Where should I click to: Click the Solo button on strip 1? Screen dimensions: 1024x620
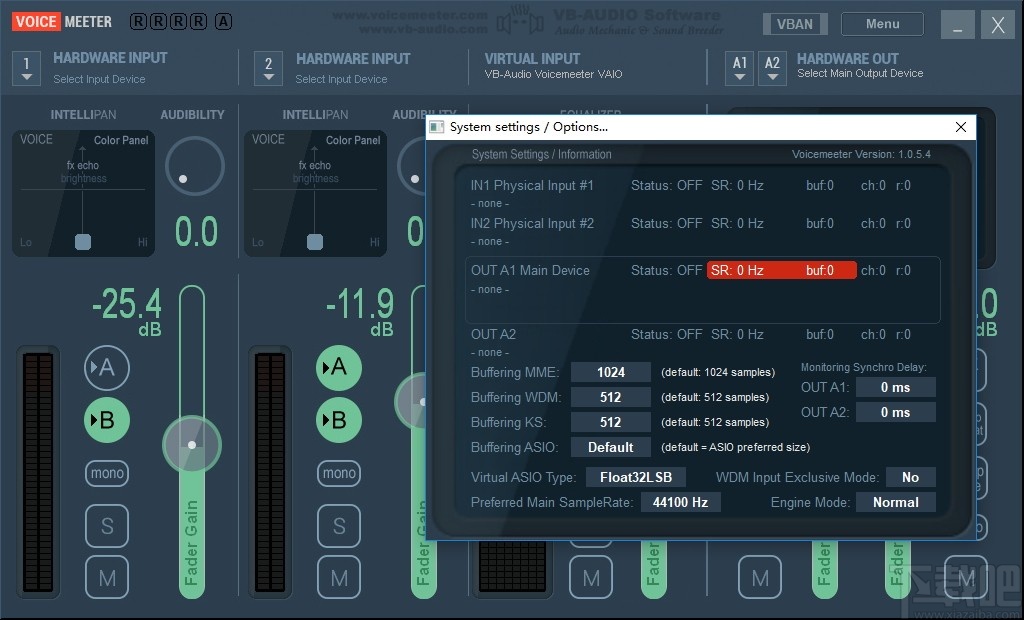tap(106, 526)
